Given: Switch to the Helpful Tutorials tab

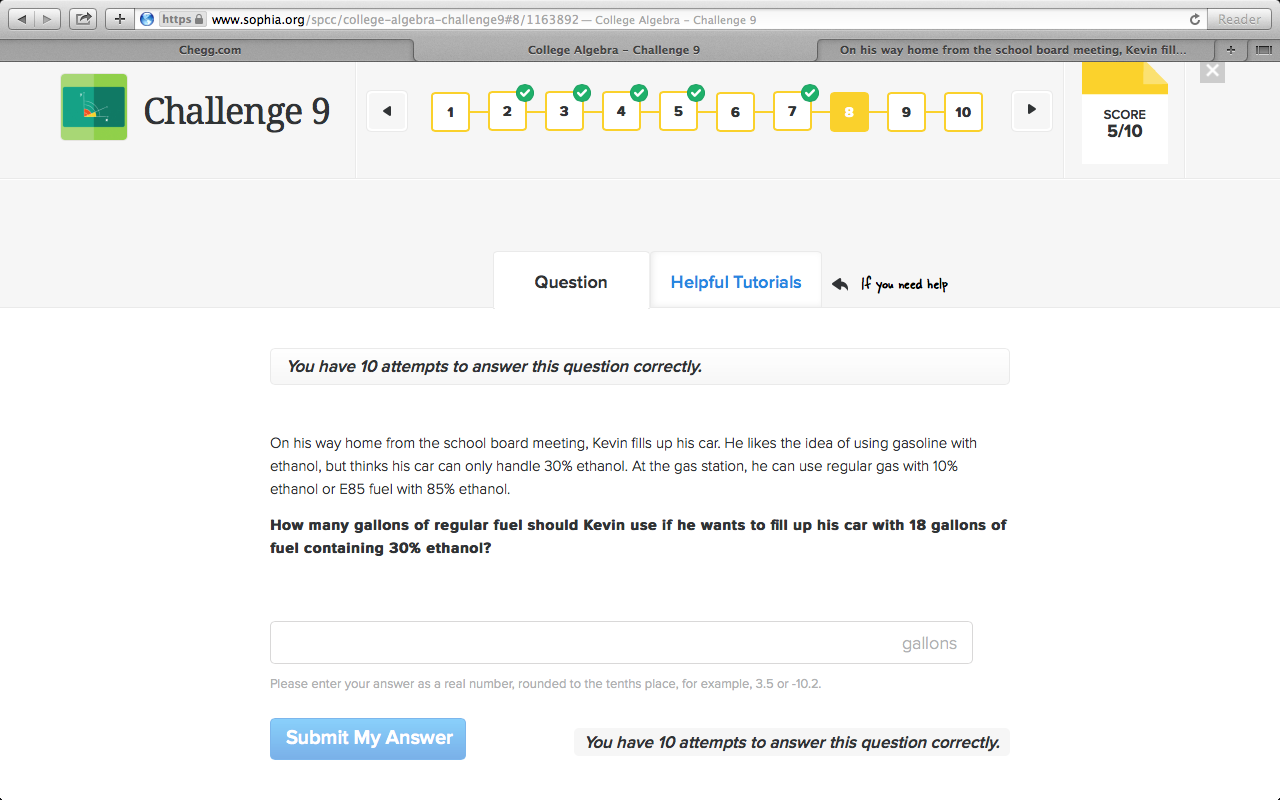Looking at the screenshot, I should (736, 281).
